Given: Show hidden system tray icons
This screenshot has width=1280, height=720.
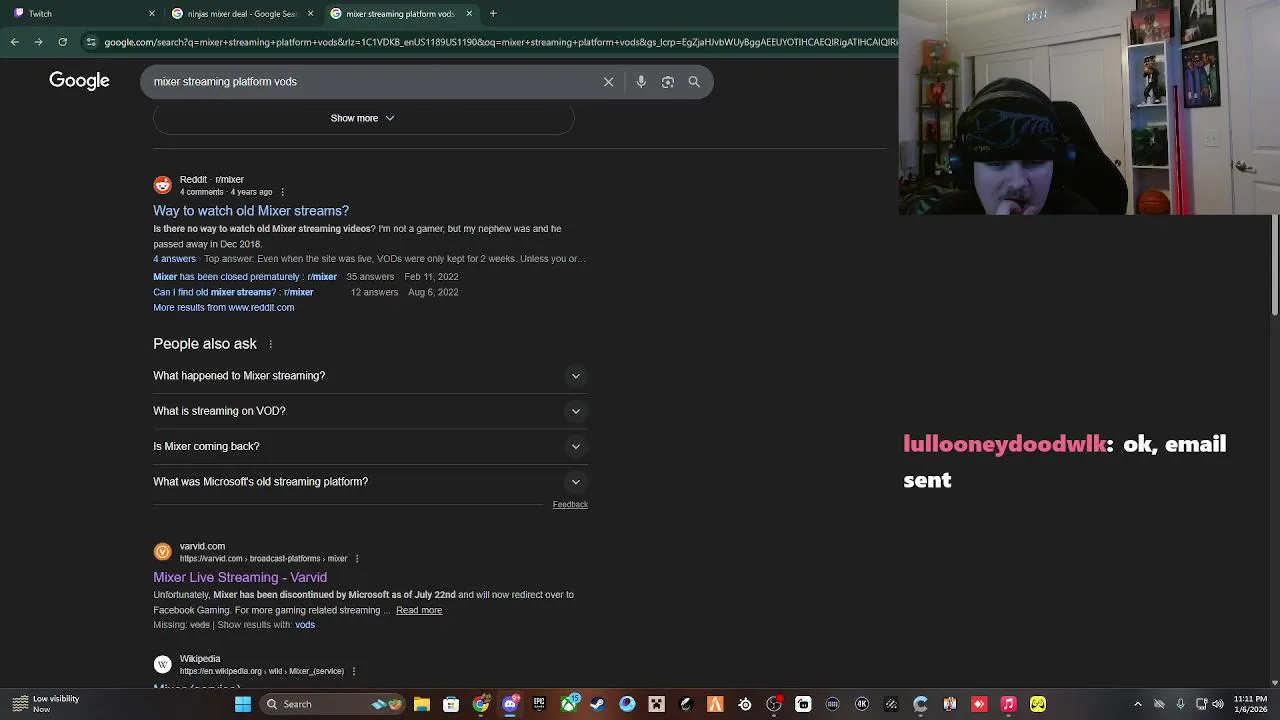Looking at the screenshot, I should coord(1137,704).
